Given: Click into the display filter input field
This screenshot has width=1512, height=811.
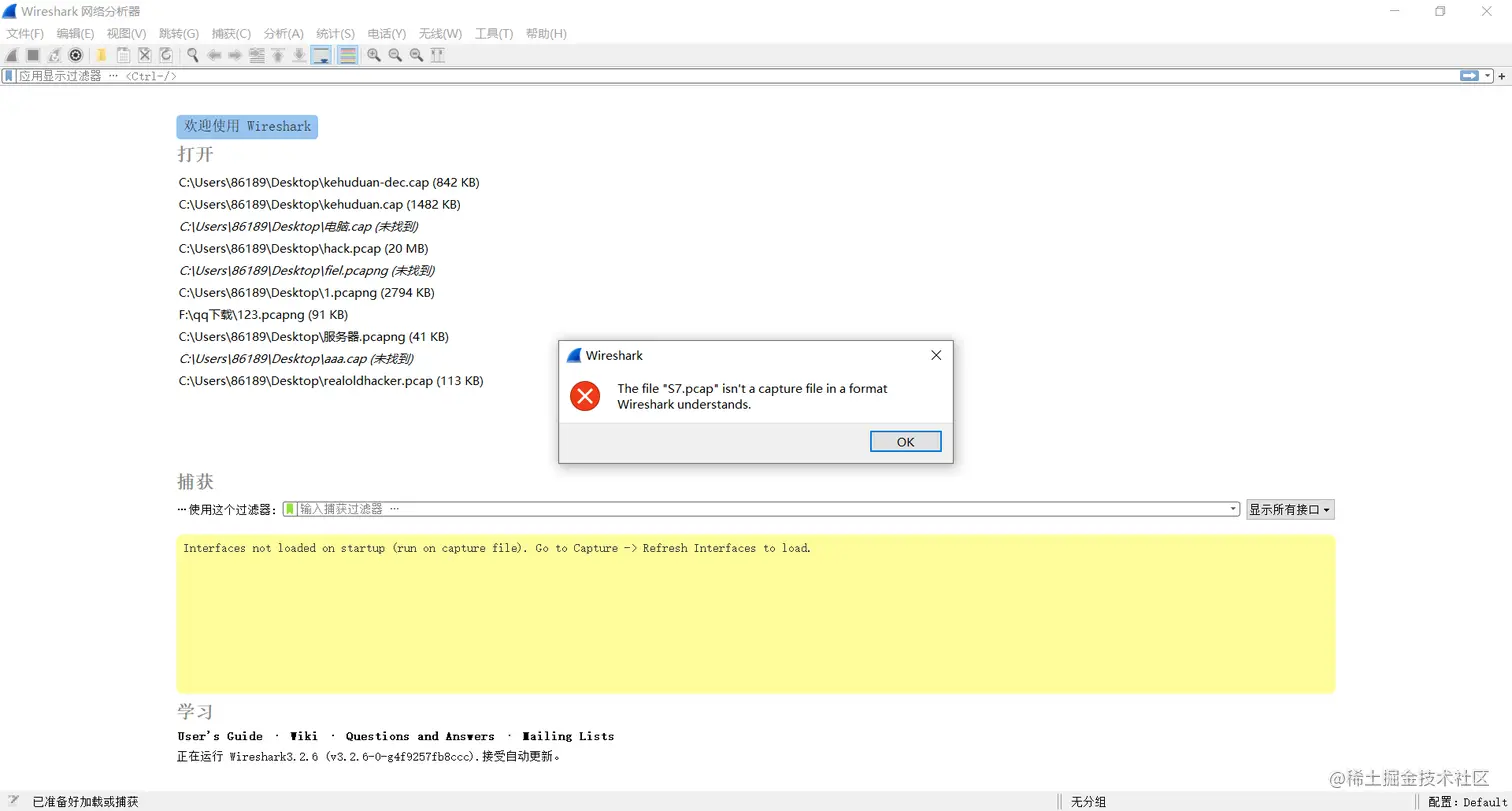Looking at the screenshot, I should [x=736, y=76].
